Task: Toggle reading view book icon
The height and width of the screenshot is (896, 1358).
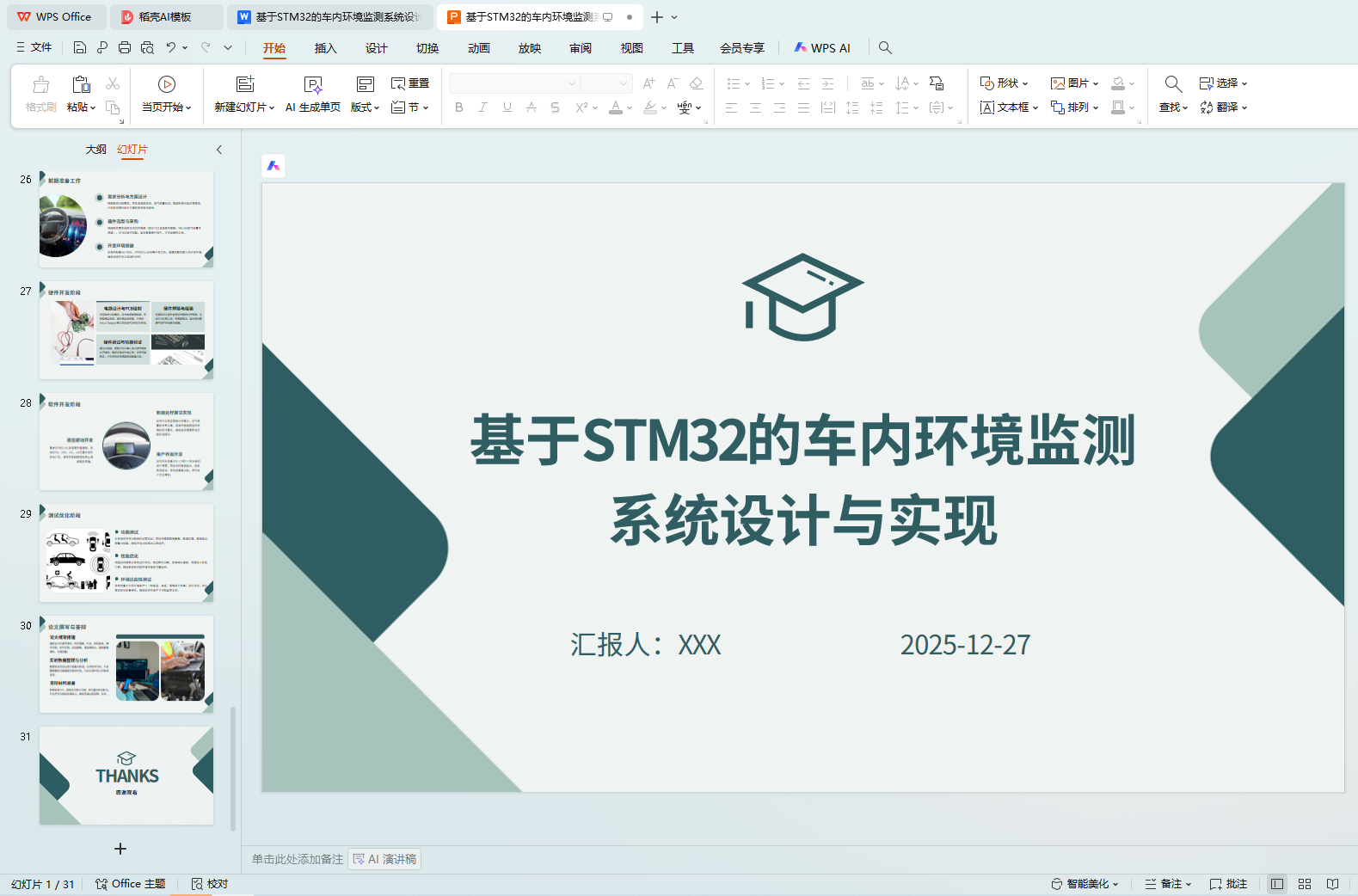Action: point(1332,884)
